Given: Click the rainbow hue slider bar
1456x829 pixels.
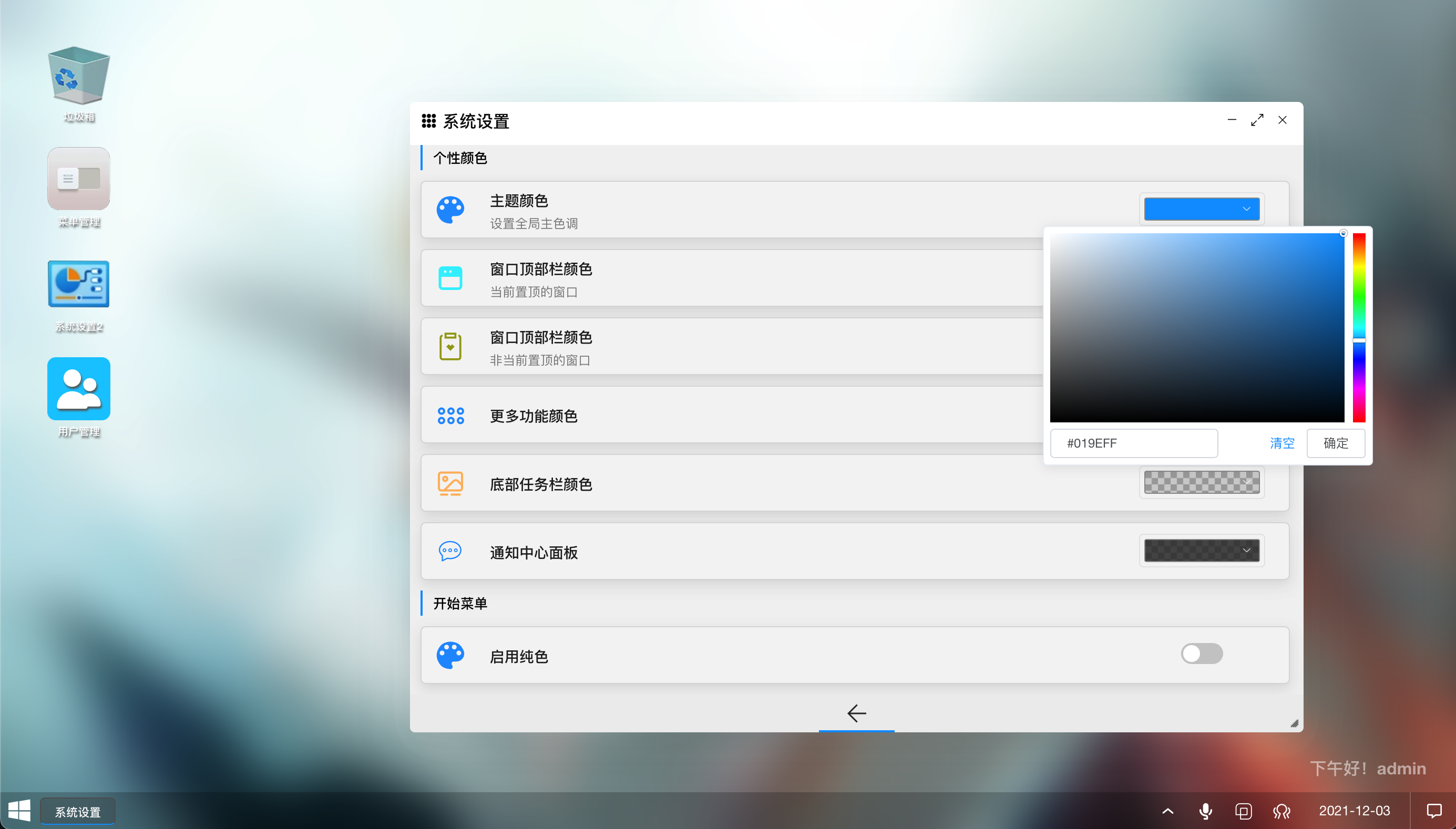Looking at the screenshot, I should pos(1359,327).
